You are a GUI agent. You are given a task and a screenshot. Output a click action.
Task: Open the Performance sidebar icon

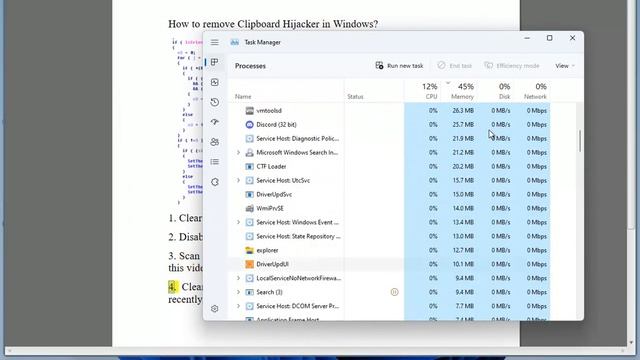215,82
